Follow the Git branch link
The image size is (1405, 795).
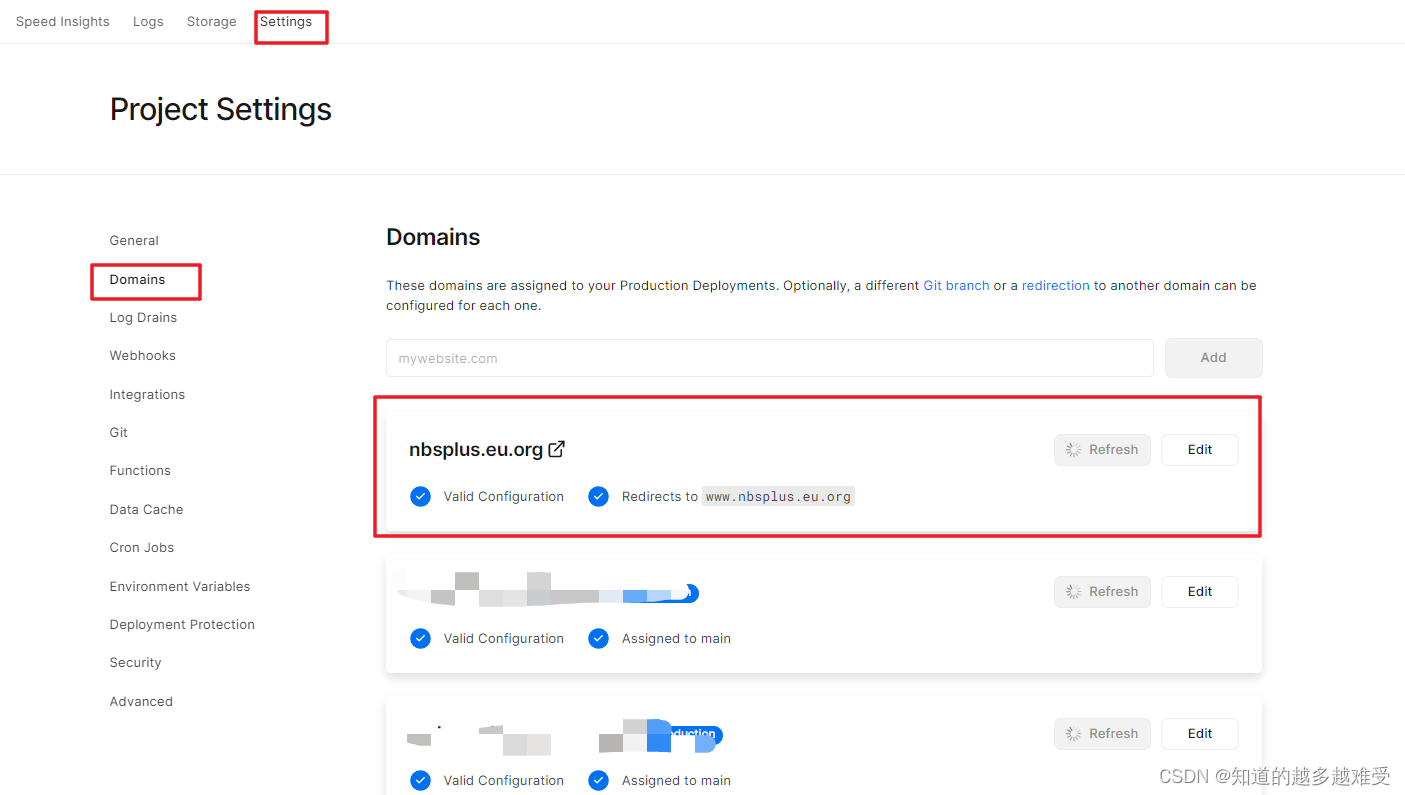(956, 285)
